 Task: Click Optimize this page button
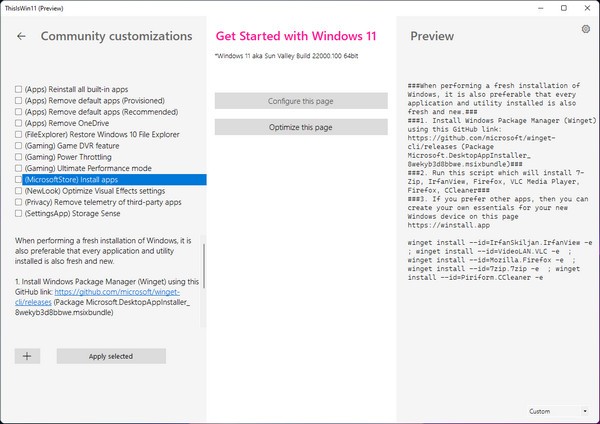point(301,128)
